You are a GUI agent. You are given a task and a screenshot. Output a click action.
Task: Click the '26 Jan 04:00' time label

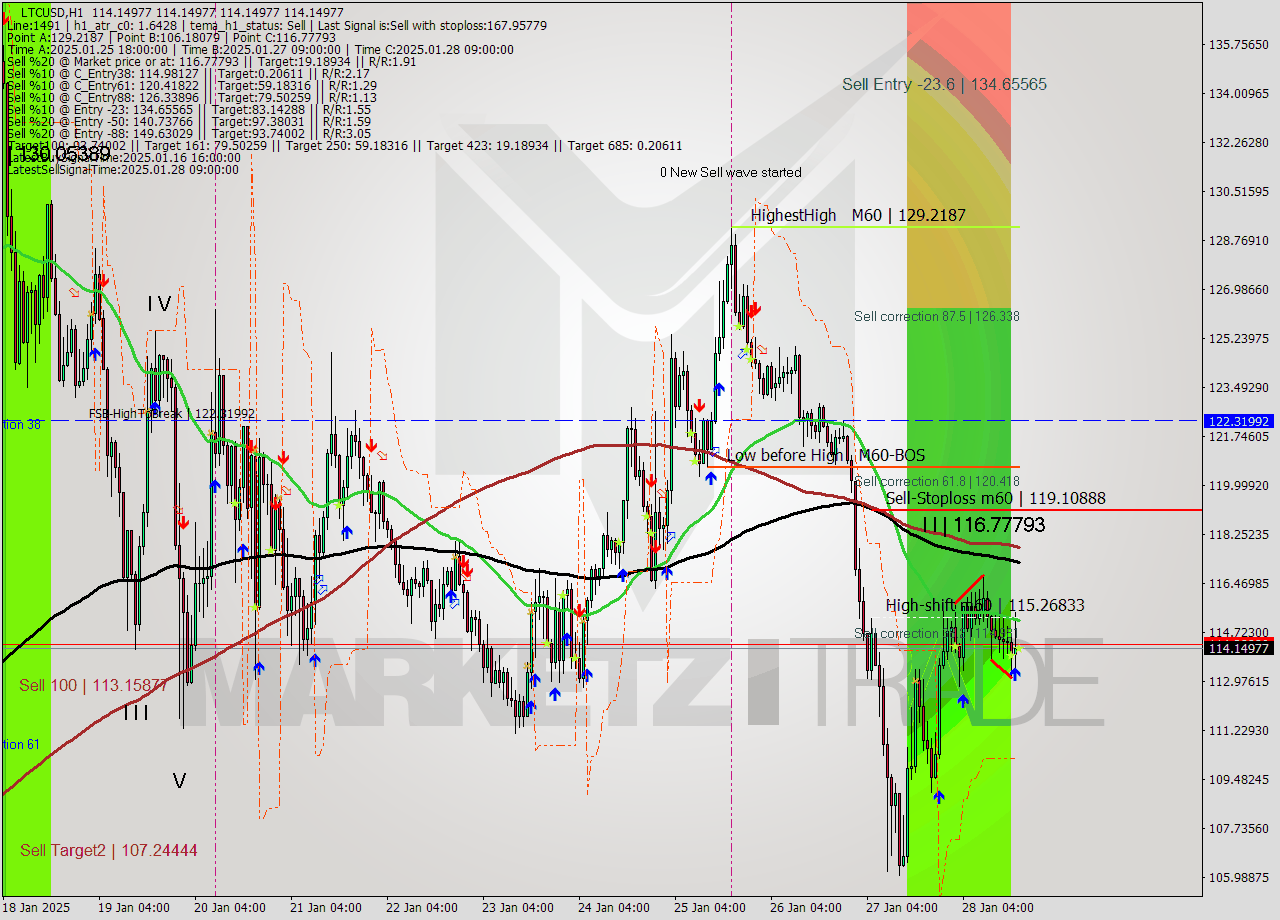[805, 908]
